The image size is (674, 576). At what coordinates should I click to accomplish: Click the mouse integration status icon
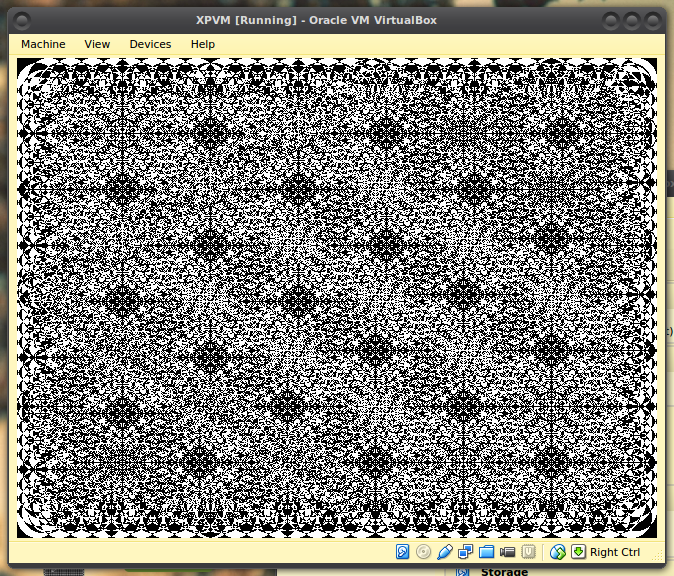click(558, 551)
